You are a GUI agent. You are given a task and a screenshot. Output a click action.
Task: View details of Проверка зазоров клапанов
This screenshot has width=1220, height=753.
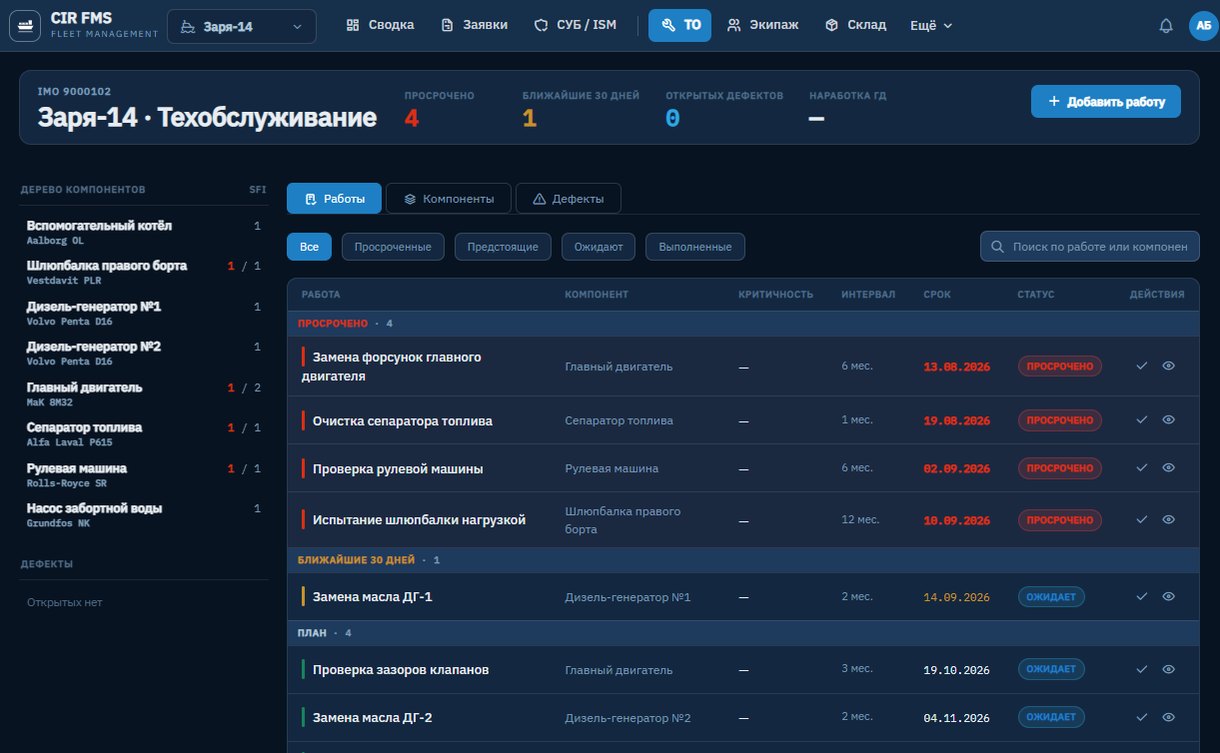point(1168,669)
